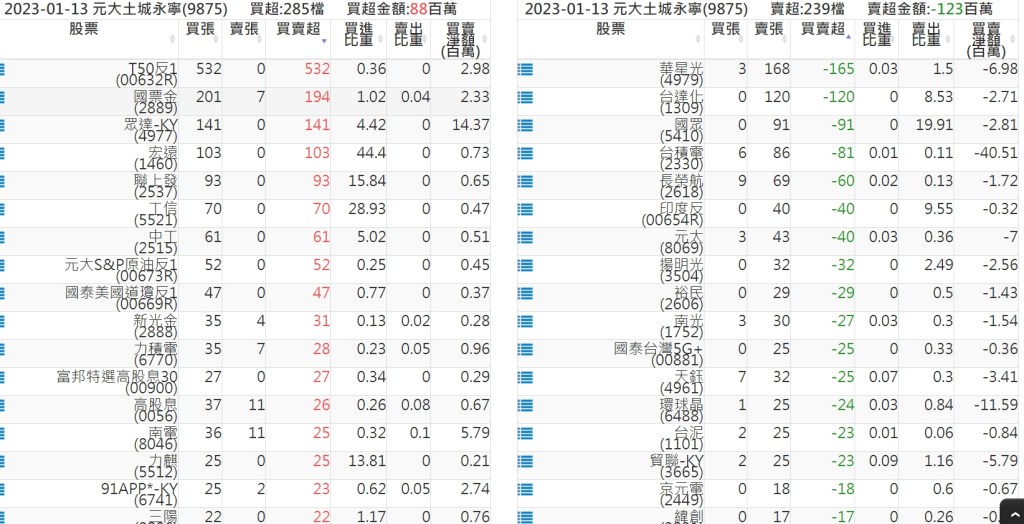Click the list icon next to 長榮航 (2618)
The height and width of the screenshot is (524, 1024).
(525, 182)
